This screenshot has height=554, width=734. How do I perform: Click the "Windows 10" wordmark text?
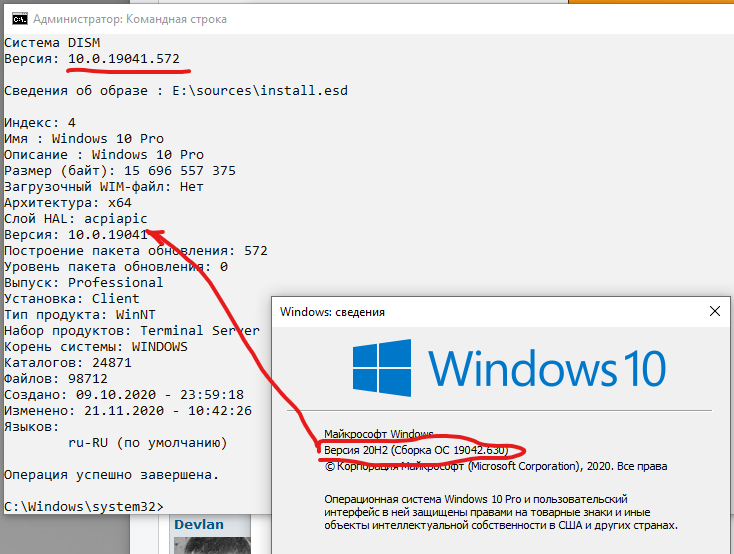(548, 368)
